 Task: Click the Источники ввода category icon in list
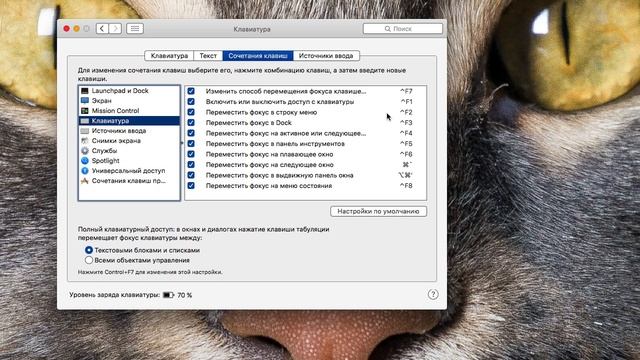(84, 131)
